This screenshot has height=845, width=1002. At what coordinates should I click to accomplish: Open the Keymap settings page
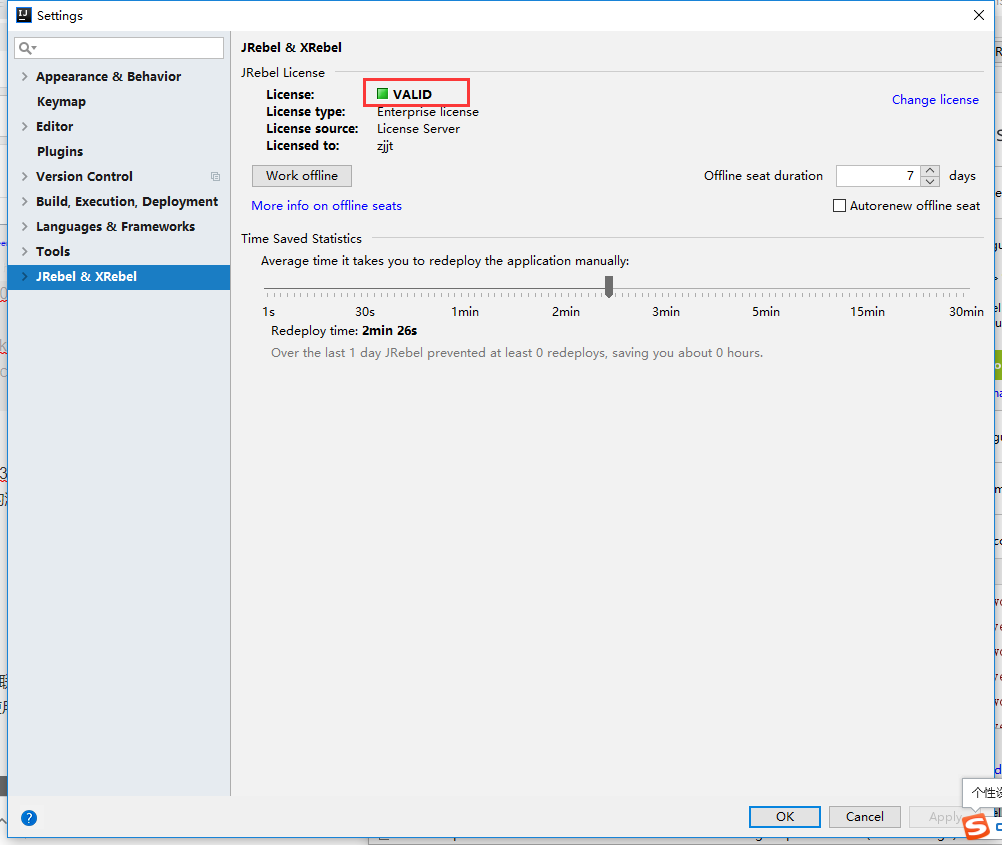61,102
